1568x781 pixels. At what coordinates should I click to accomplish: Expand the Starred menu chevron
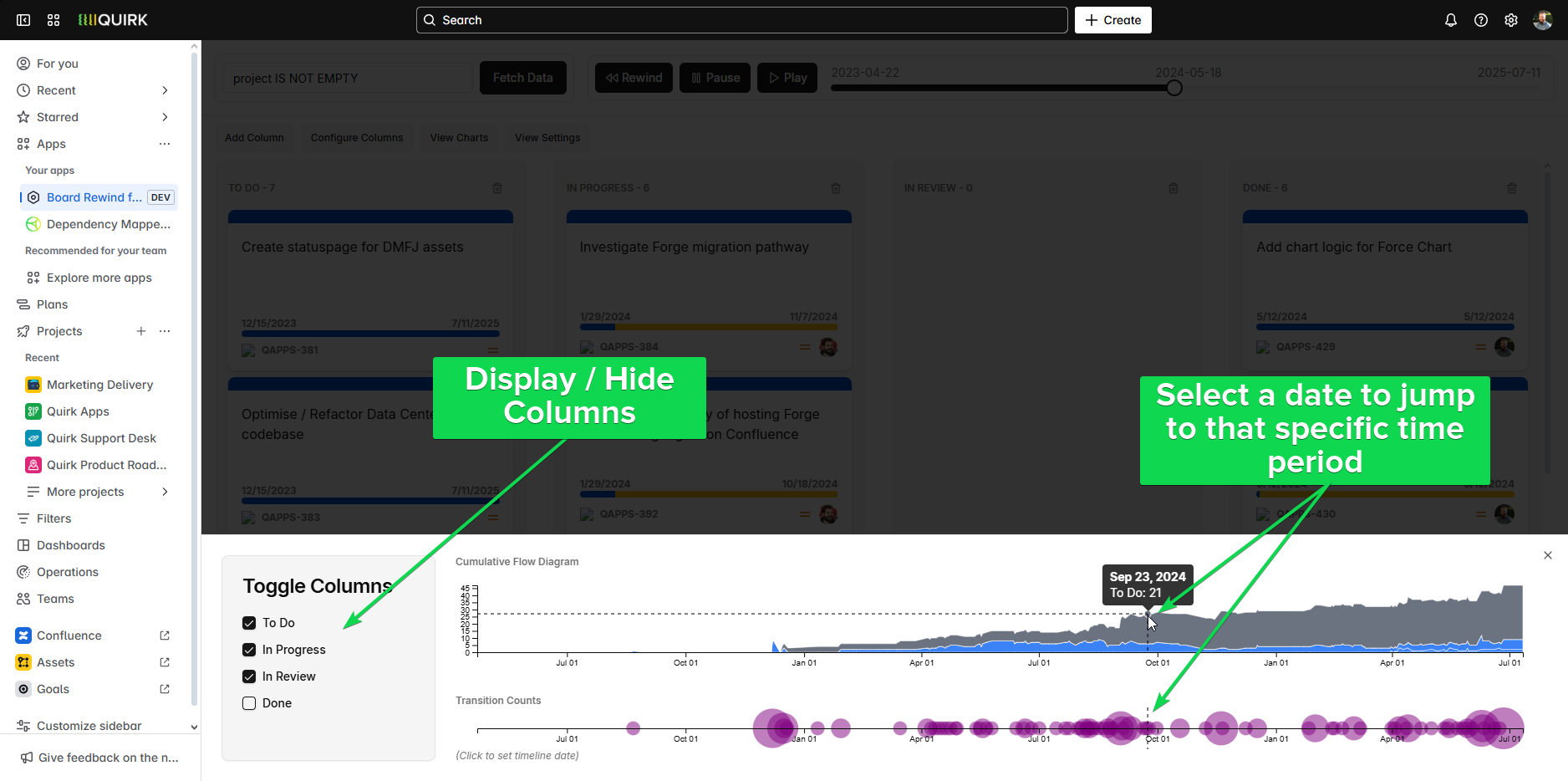(x=165, y=117)
